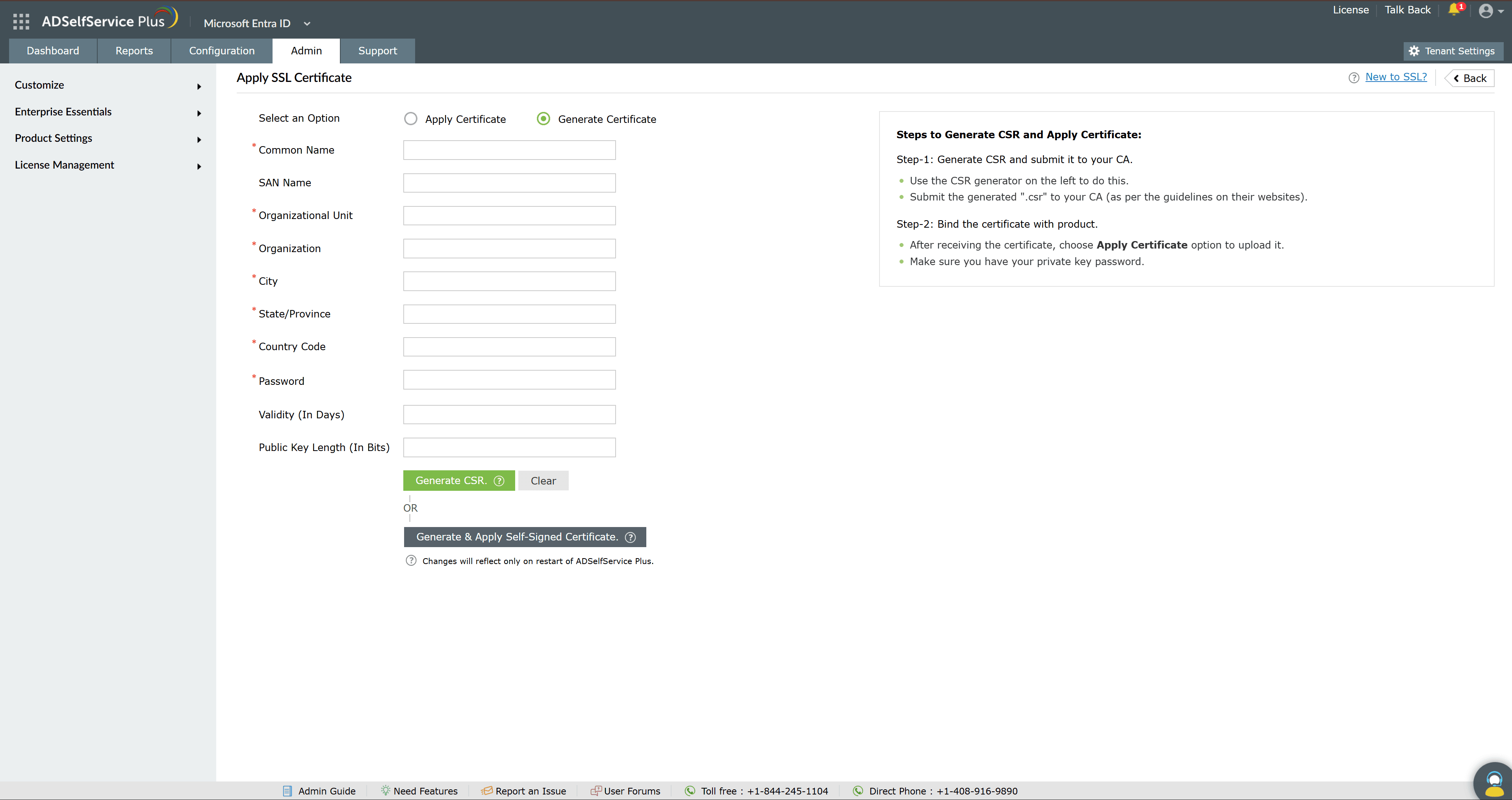Viewport: 1512px width, 800px height.
Task: Open the Report an Issue link
Action: tap(531, 791)
